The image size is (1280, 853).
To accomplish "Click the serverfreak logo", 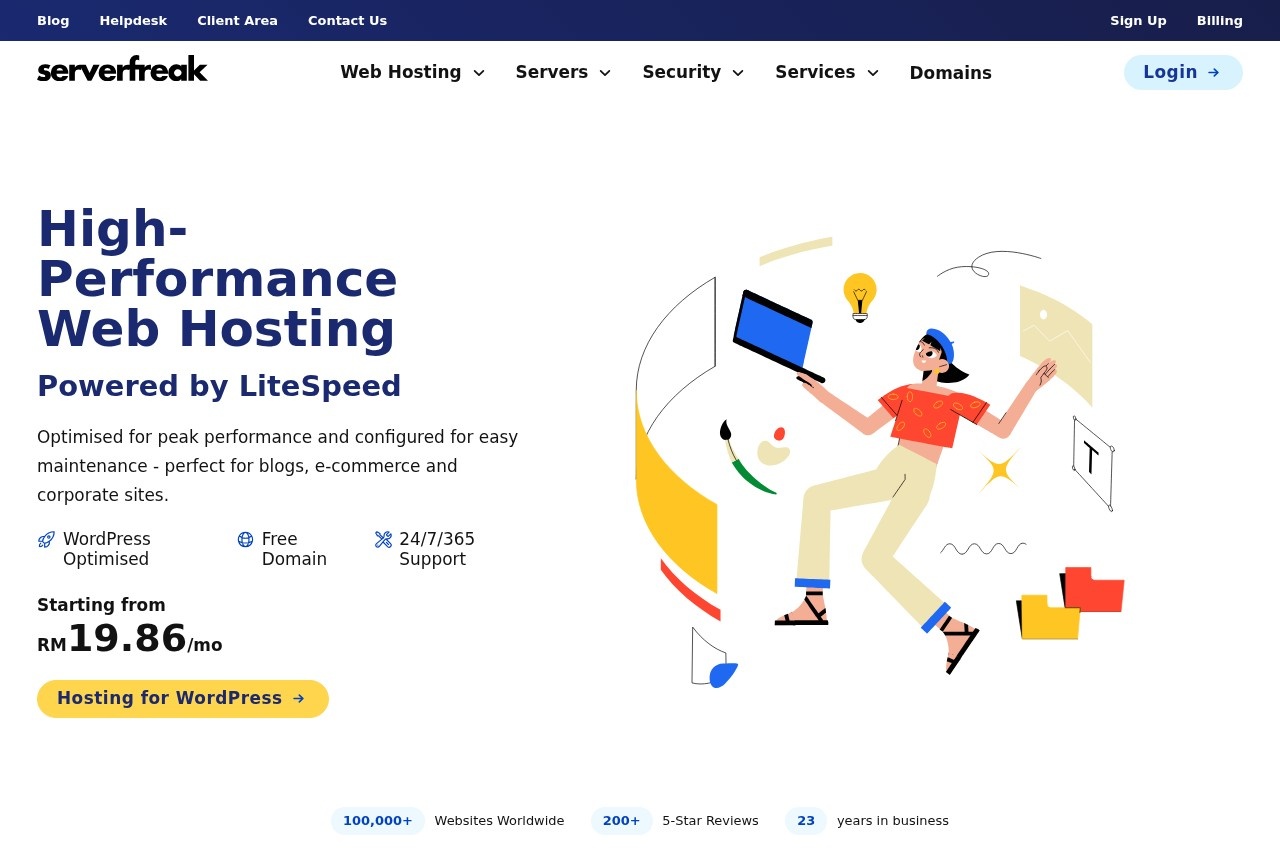I will (122, 69).
